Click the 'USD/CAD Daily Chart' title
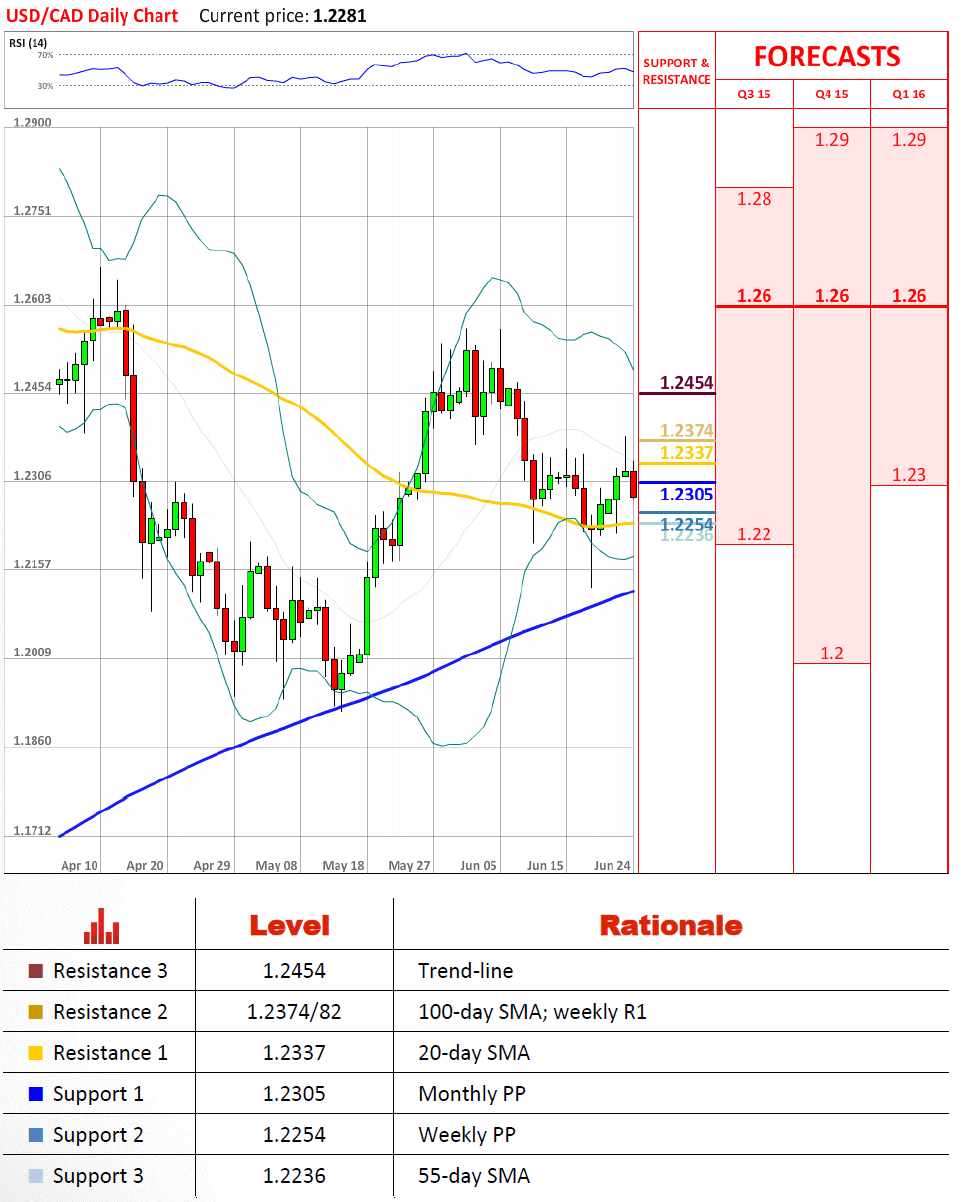Image resolution: width=969 pixels, height=1202 pixels. [x=93, y=15]
